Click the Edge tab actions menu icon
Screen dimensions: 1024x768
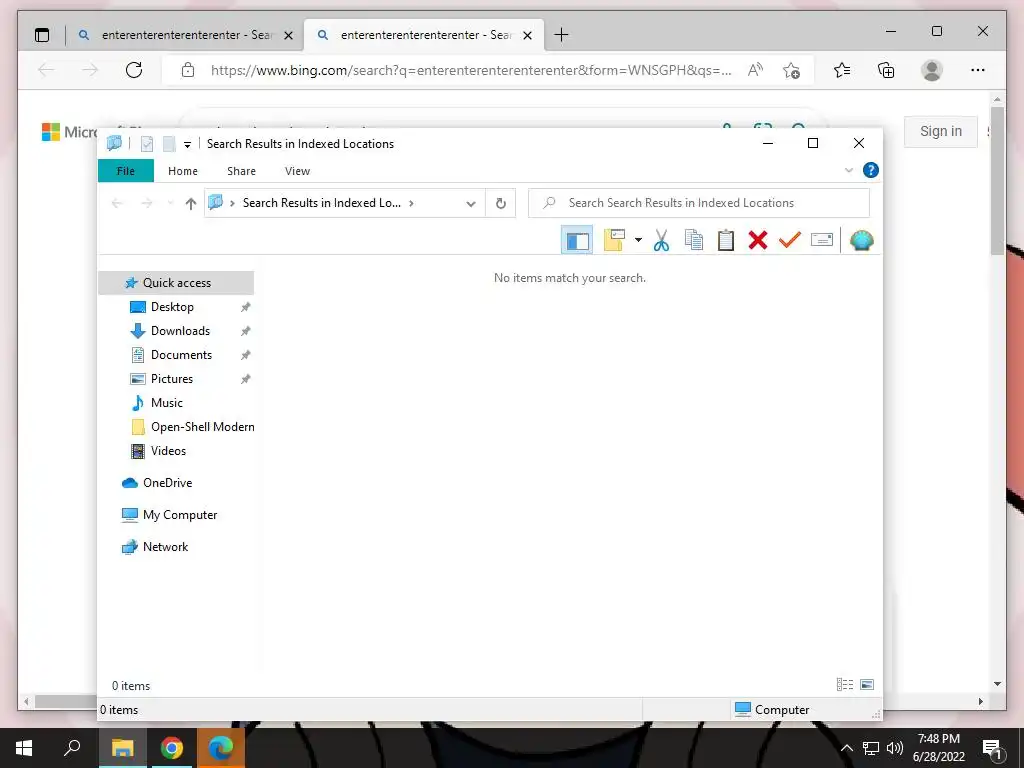click(x=42, y=35)
